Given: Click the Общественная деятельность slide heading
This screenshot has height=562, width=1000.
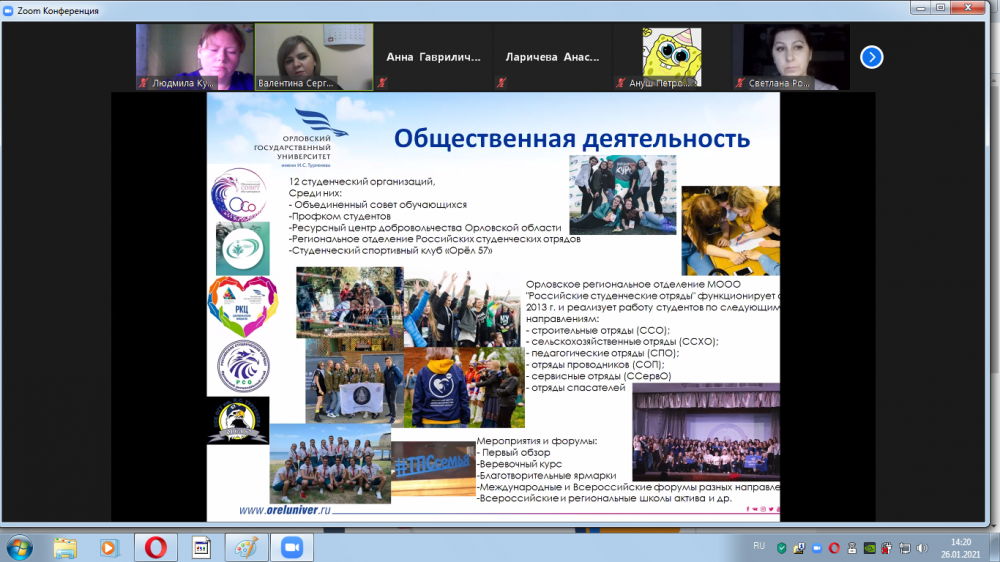Looking at the screenshot, I should tap(569, 137).
